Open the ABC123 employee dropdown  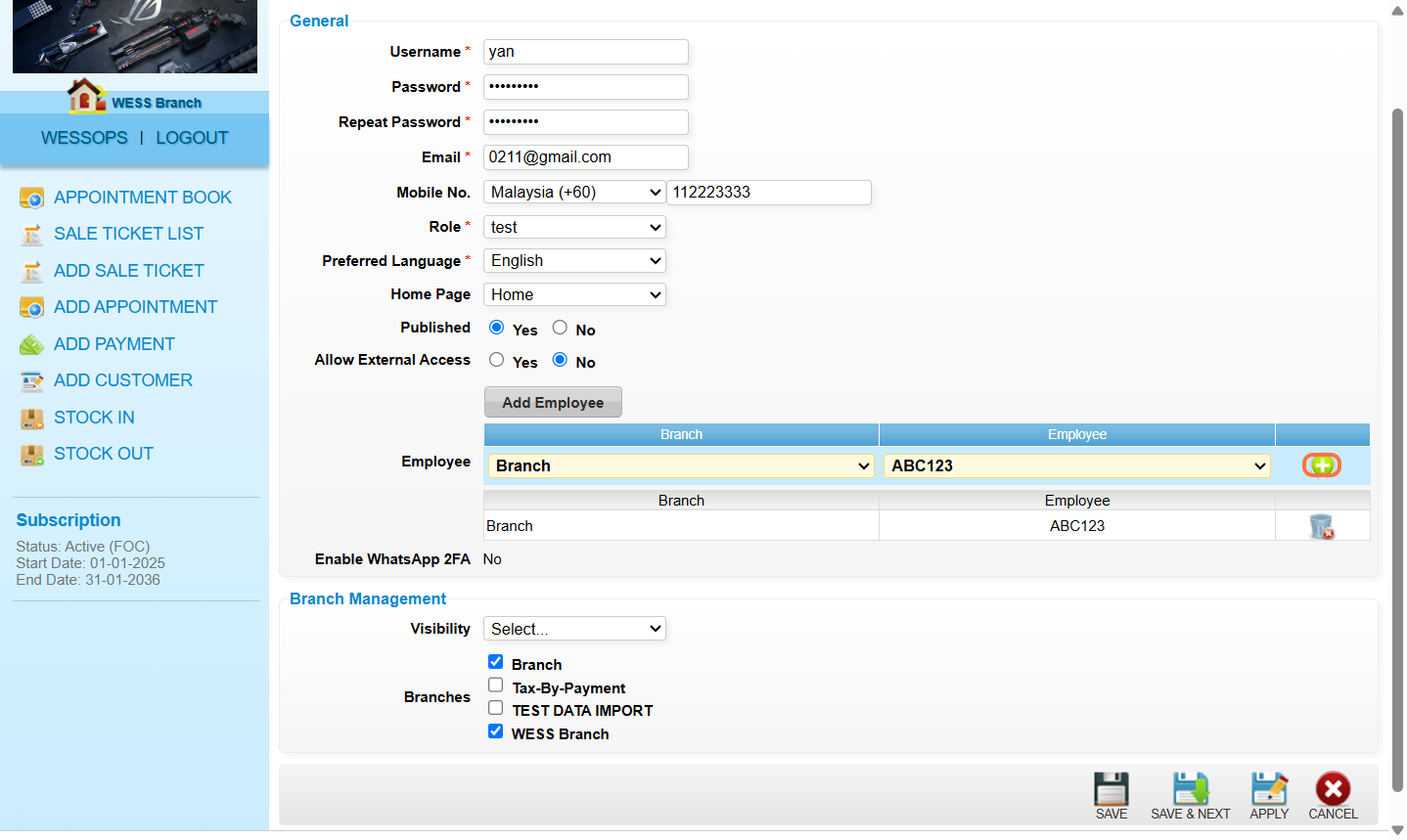click(x=1077, y=466)
